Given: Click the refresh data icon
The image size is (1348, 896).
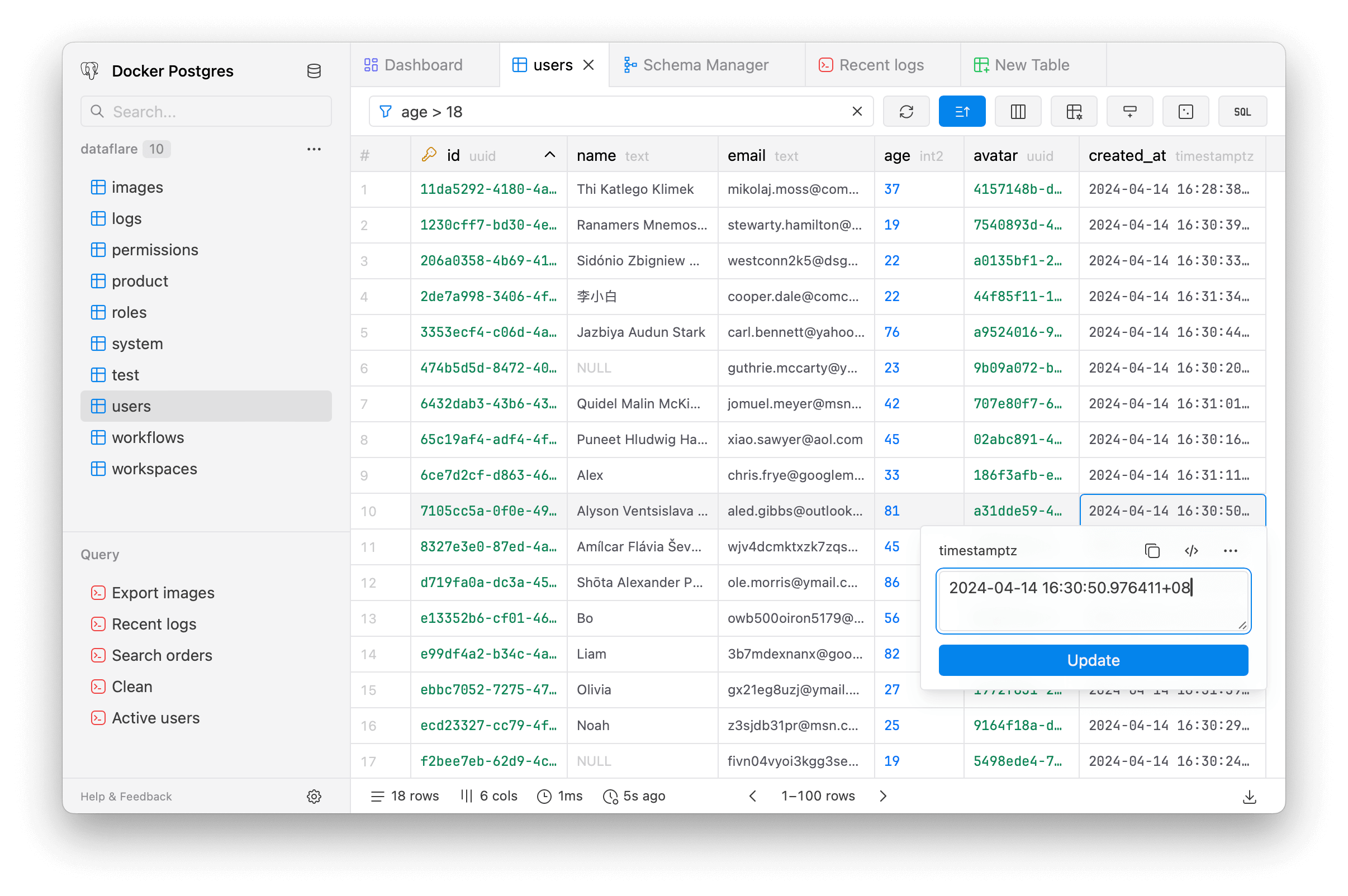Looking at the screenshot, I should (905, 111).
